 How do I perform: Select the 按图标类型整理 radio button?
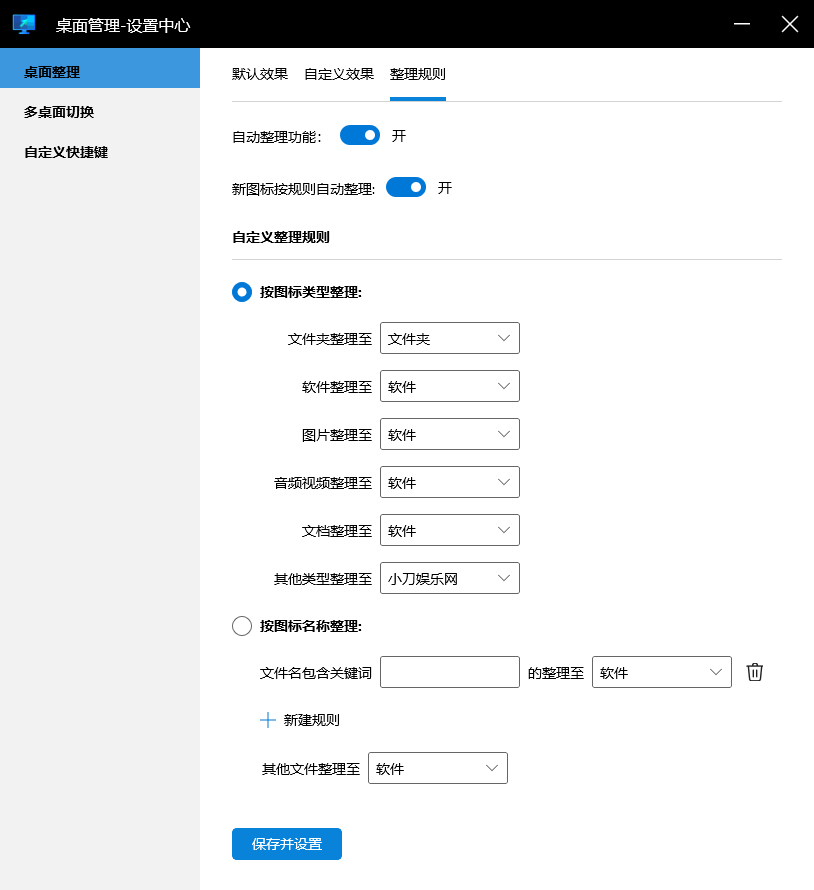pyautogui.click(x=242, y=292)
